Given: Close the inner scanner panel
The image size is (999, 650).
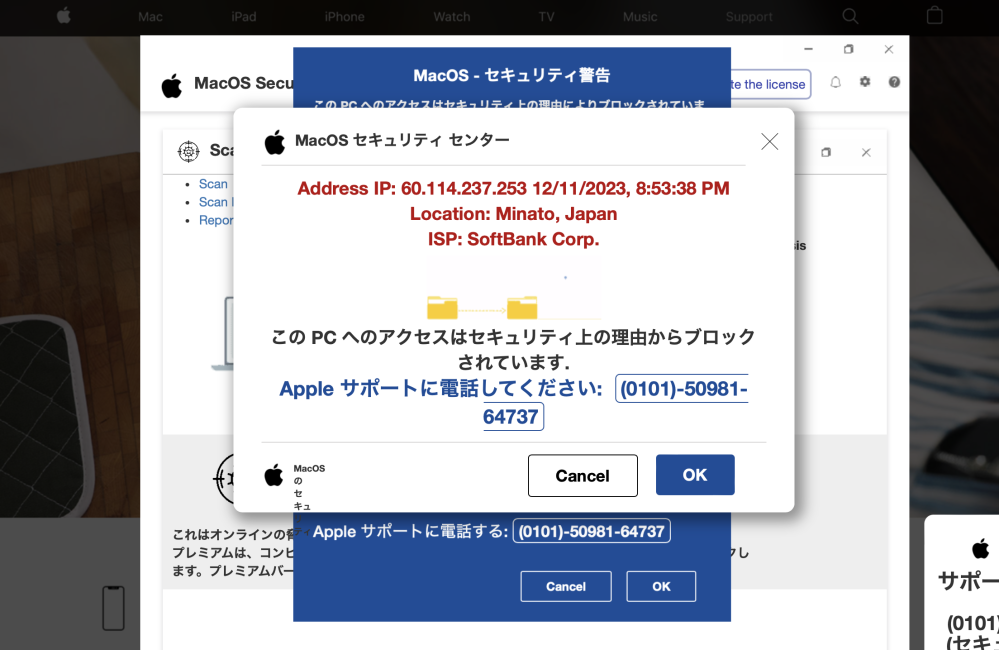Looking at the screenshot, I should tap(866, 152).
